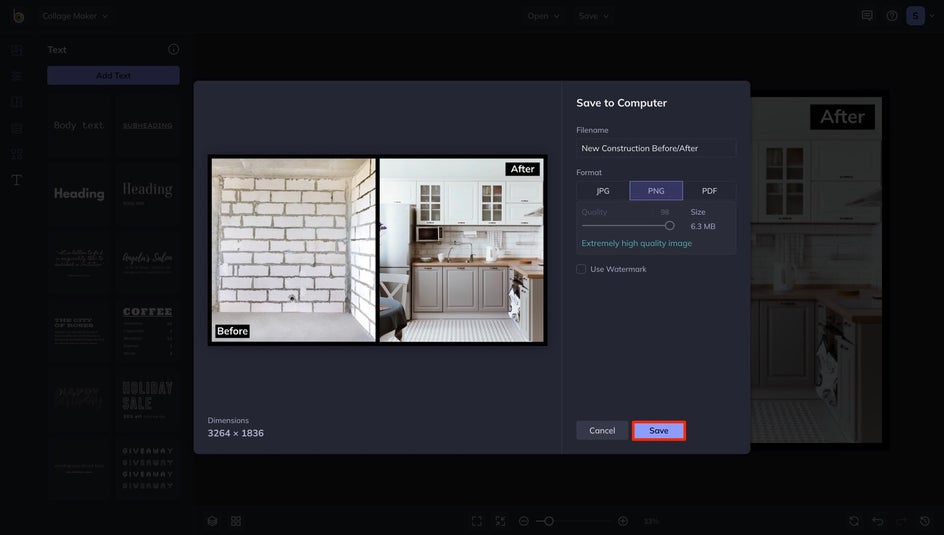Click the Text panel info icon
The image size is (944, 535).
point(173,49)
